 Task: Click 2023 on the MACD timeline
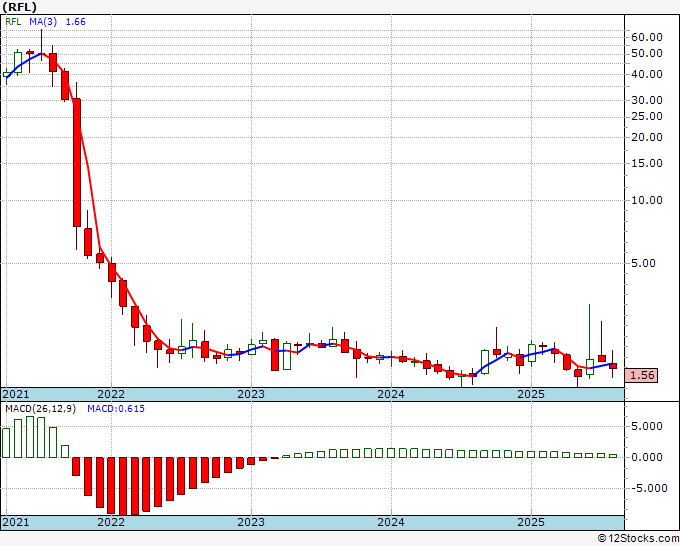tap(251, 522)
